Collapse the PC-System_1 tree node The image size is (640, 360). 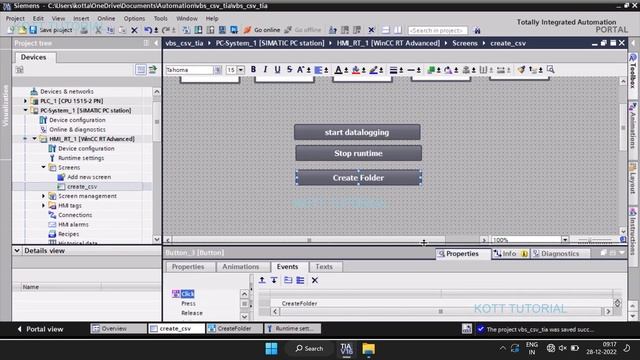pyautogui.click(x=25, y=110)
